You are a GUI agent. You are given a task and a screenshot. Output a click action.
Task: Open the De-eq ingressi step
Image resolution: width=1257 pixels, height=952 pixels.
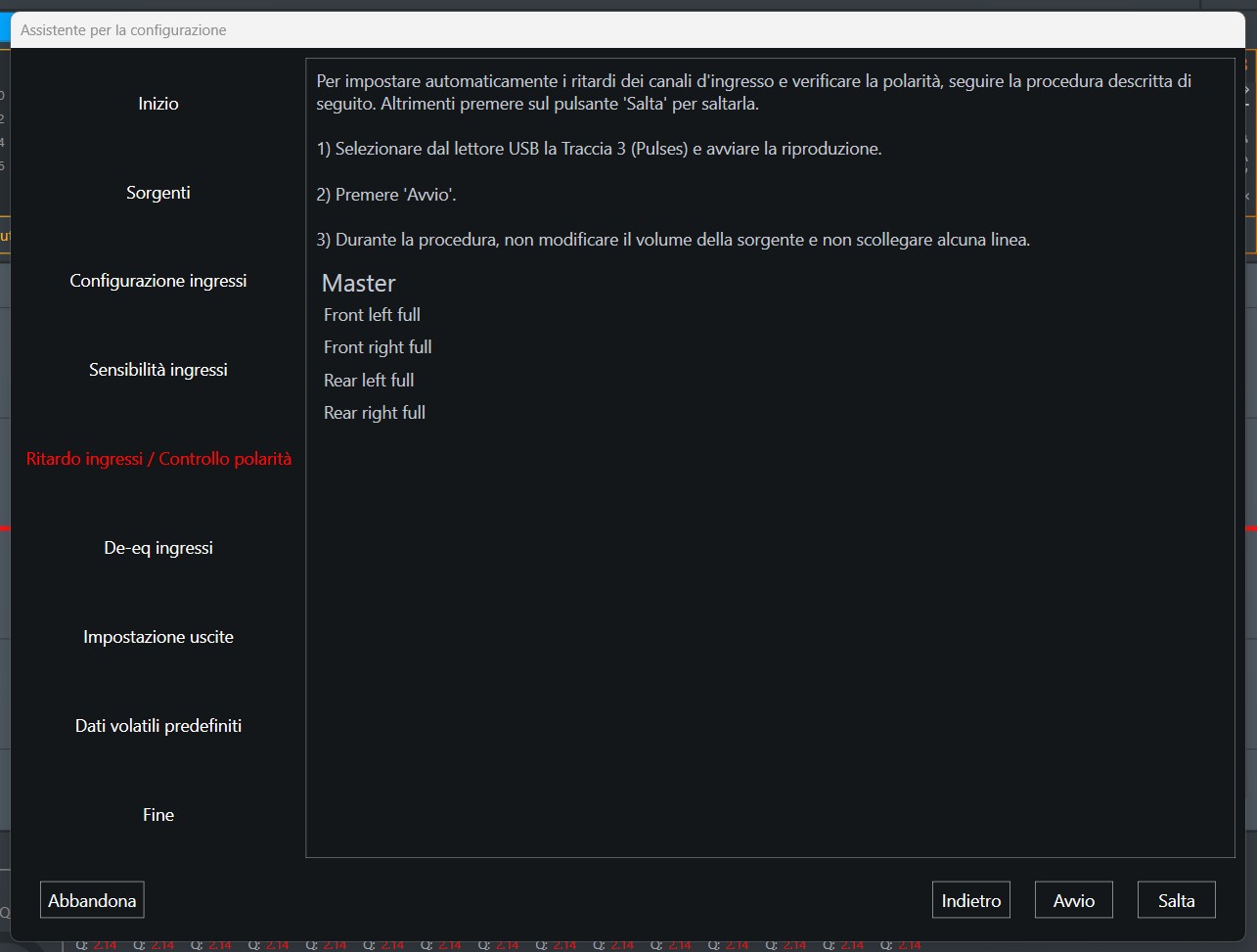coord(158,548)
